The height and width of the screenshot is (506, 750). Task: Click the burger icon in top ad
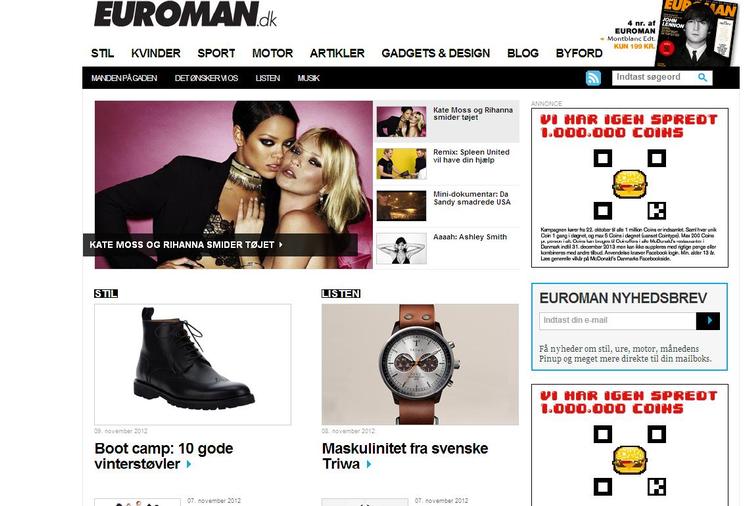pos(630,184)
